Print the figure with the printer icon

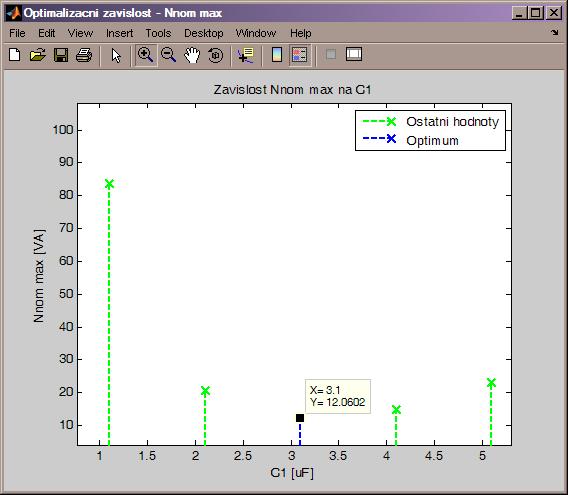pyautogui.click(x=84, y=55)
